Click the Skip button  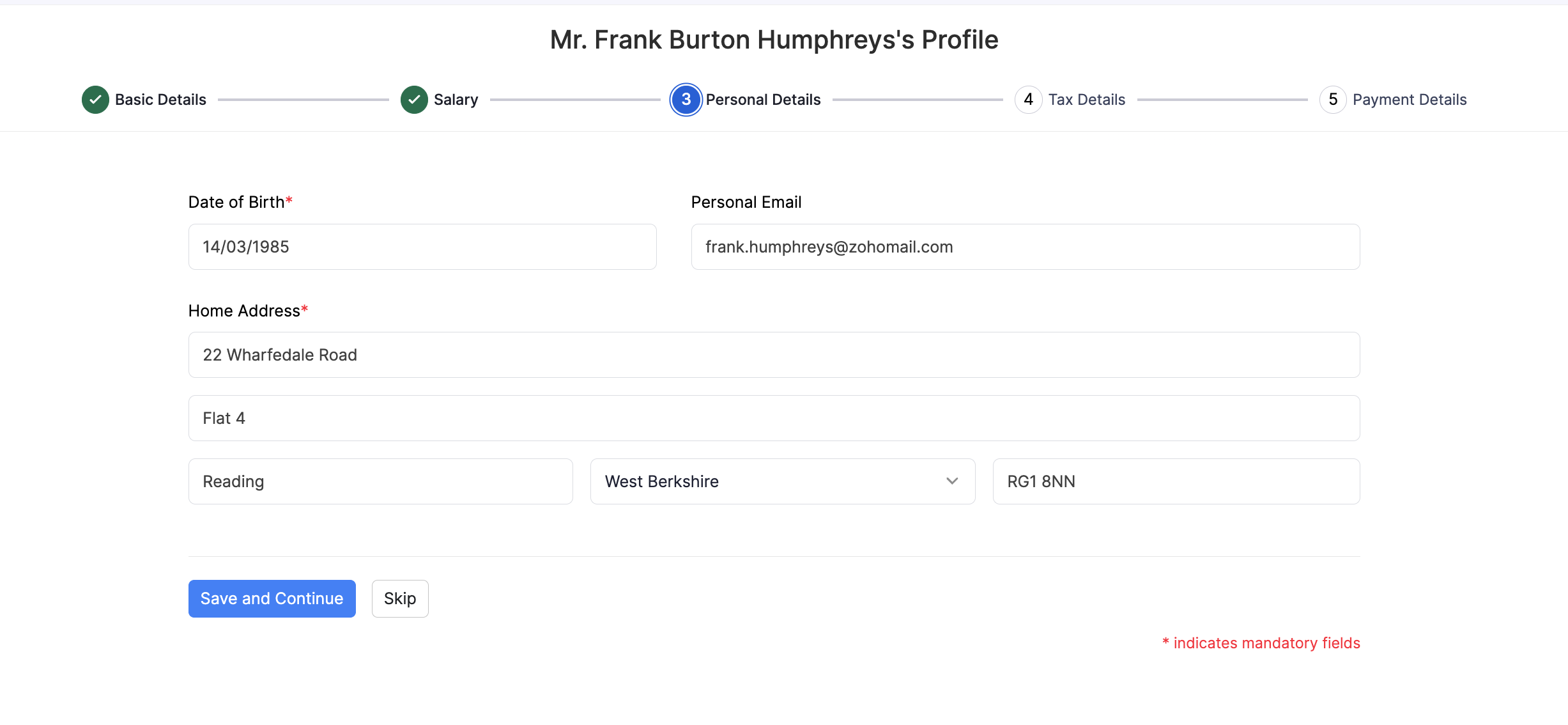pos(400,598)
